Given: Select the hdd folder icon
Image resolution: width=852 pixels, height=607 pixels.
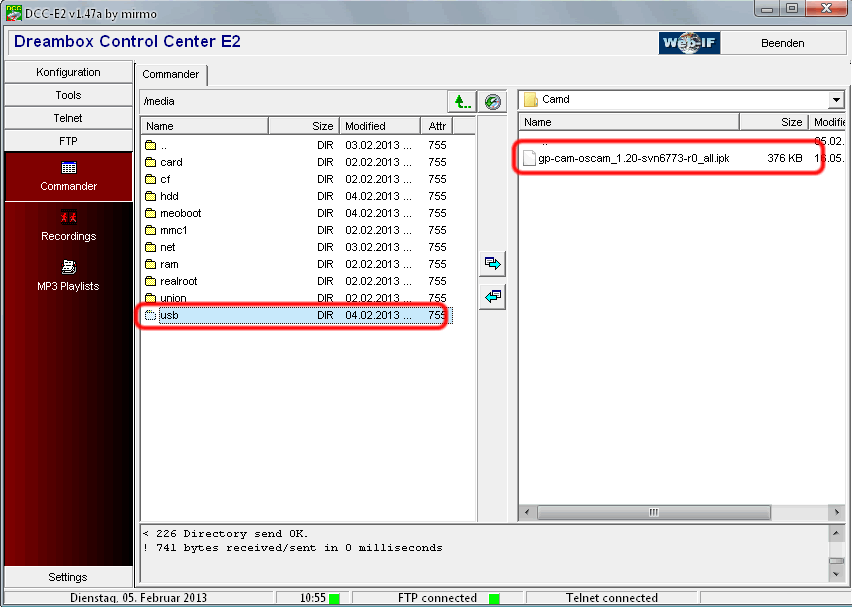Looking at the screenshot, I should point(151,196).
